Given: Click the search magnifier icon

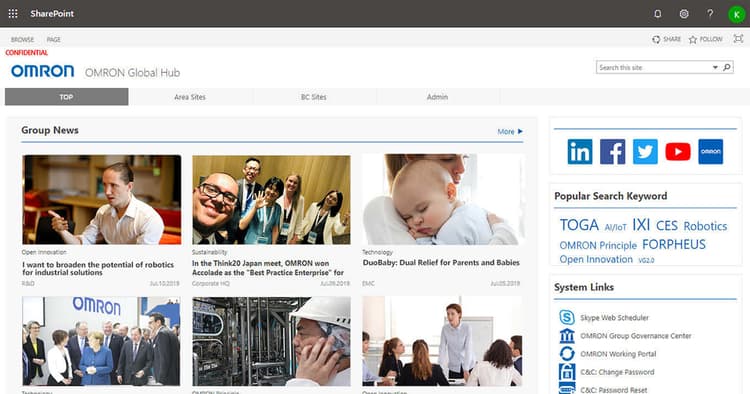Looking at the screenshot, I should (727, 67).
